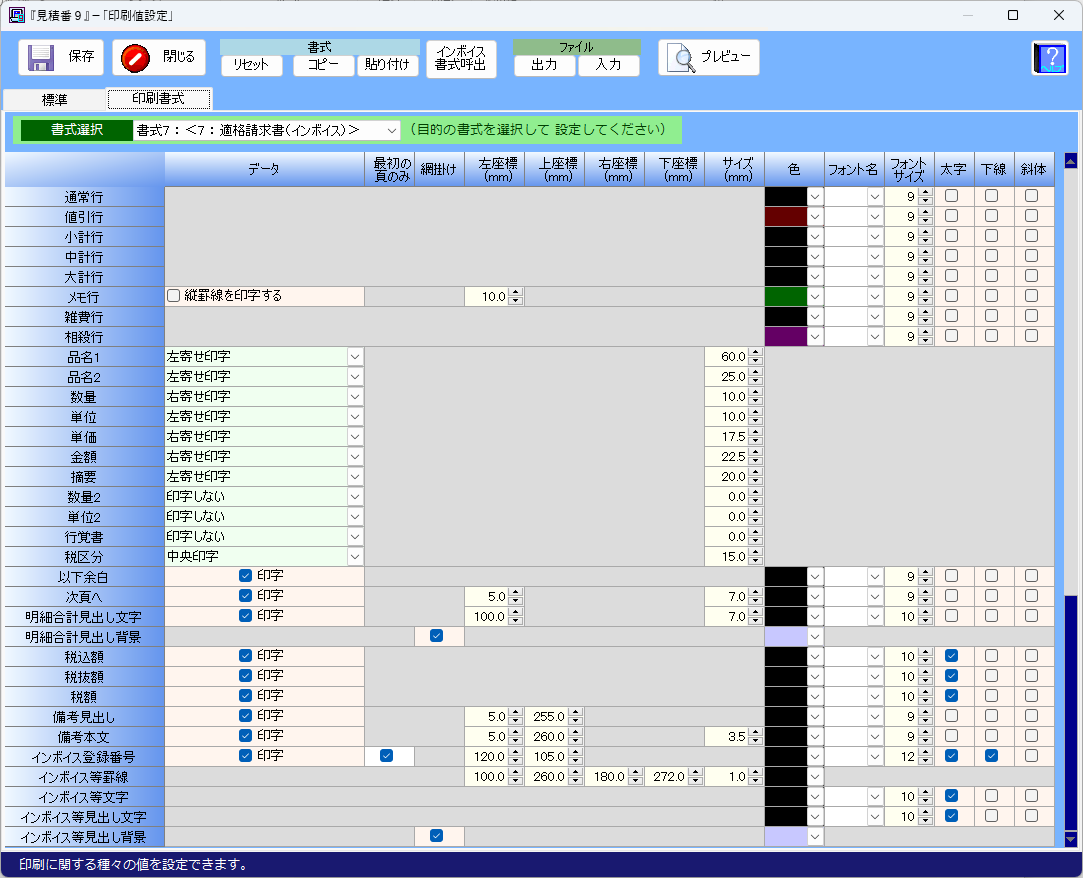The image size is (1083, 878).
Task: Toggle 印字 checkbox for 次頁へ
Action: click(x=245, y=595)
